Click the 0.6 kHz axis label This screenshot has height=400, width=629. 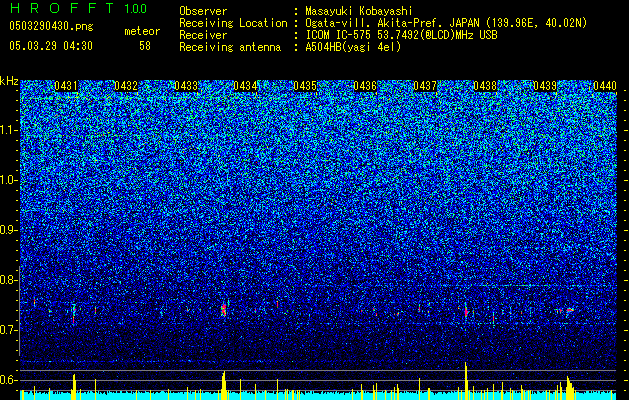click(x=9, y=380)
